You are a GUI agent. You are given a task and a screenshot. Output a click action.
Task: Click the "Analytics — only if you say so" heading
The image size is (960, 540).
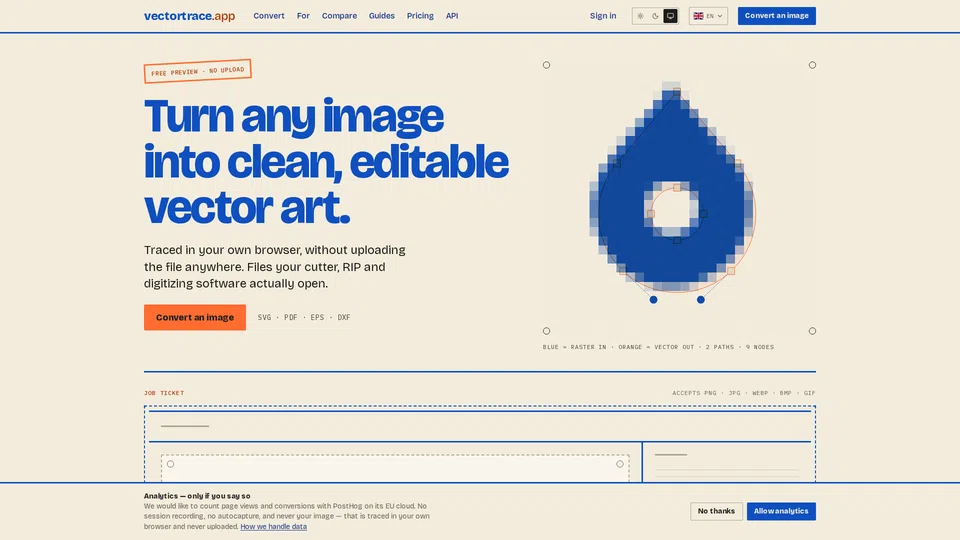197,496
